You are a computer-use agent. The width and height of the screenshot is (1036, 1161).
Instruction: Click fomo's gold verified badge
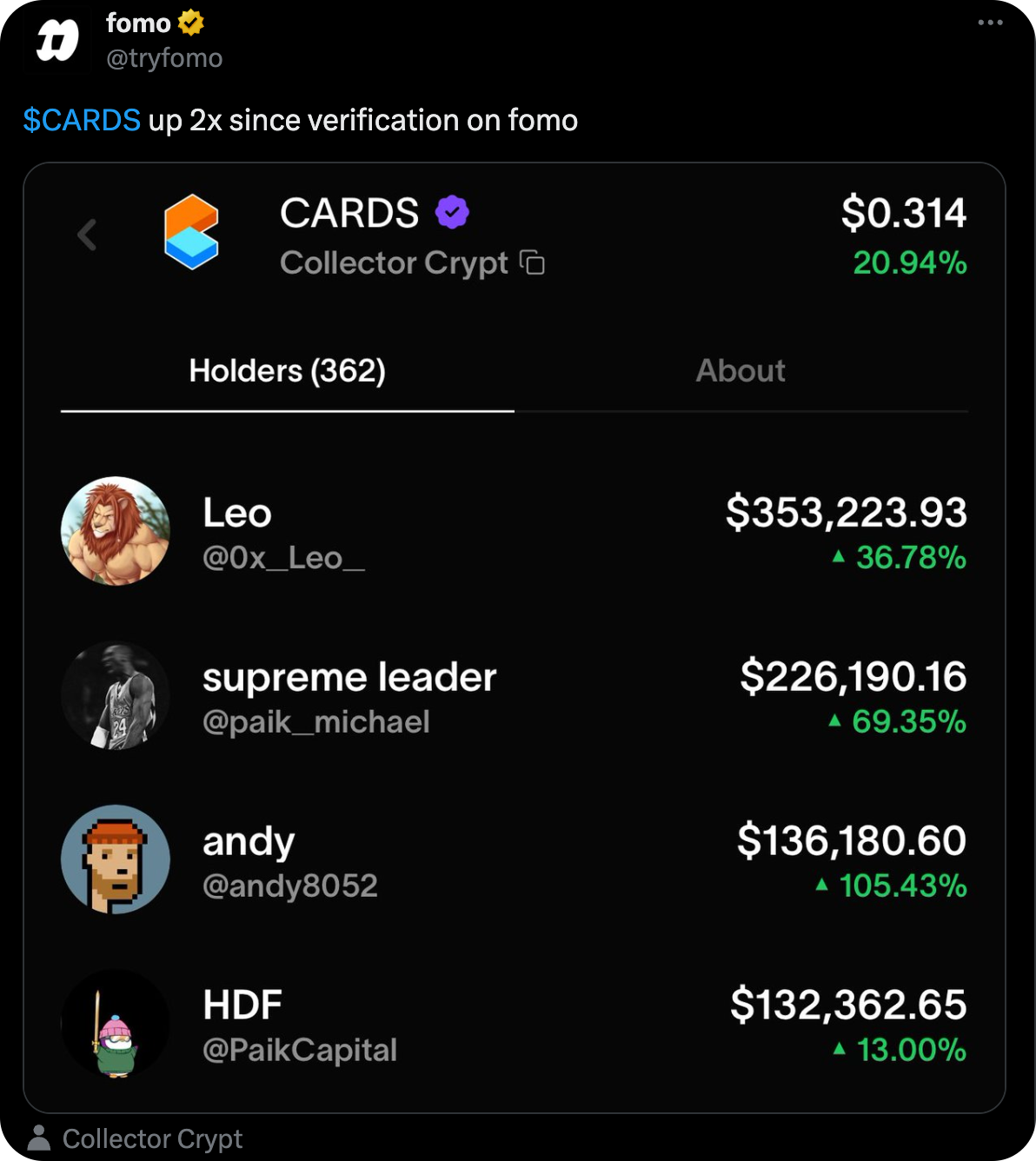191,23
